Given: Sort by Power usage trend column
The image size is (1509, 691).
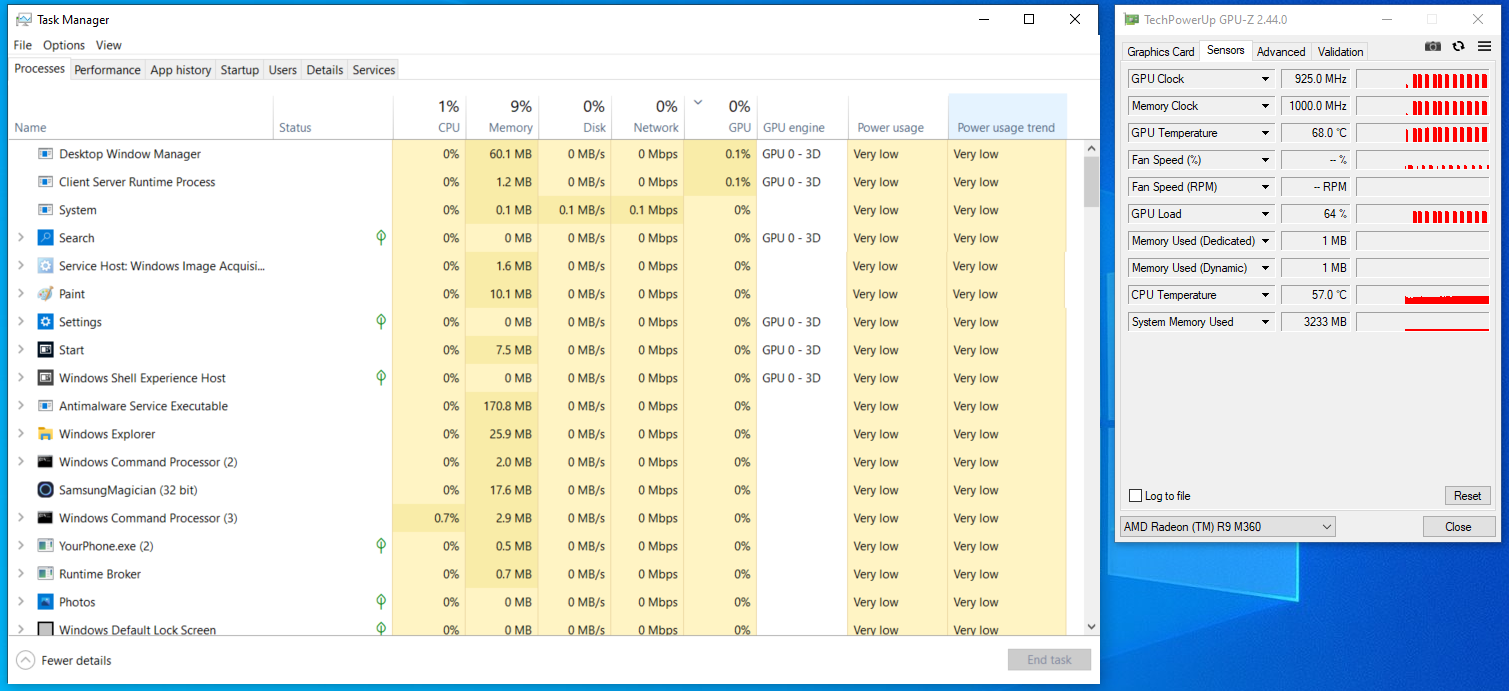Looking at the screenshot, I should [1007, 117].
